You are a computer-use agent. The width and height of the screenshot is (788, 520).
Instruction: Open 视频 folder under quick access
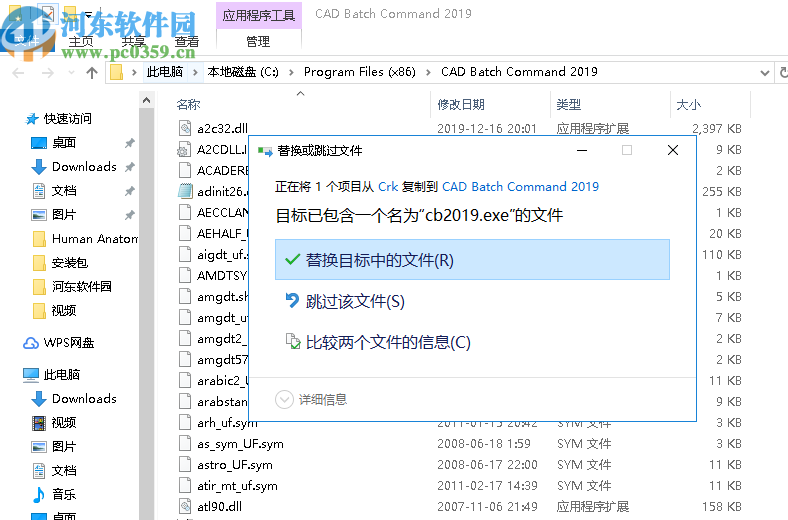coord(64,311)
